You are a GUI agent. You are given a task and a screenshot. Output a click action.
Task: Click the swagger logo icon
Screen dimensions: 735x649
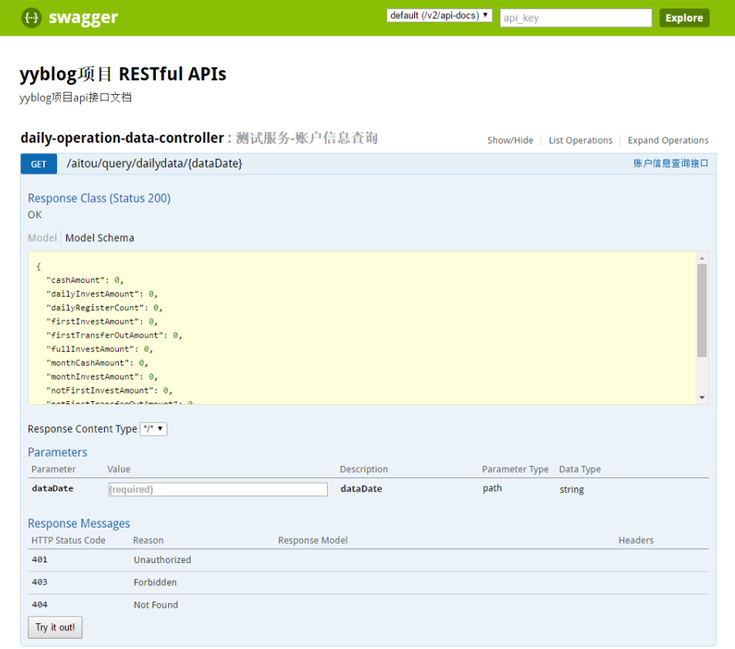coord(31,18)
